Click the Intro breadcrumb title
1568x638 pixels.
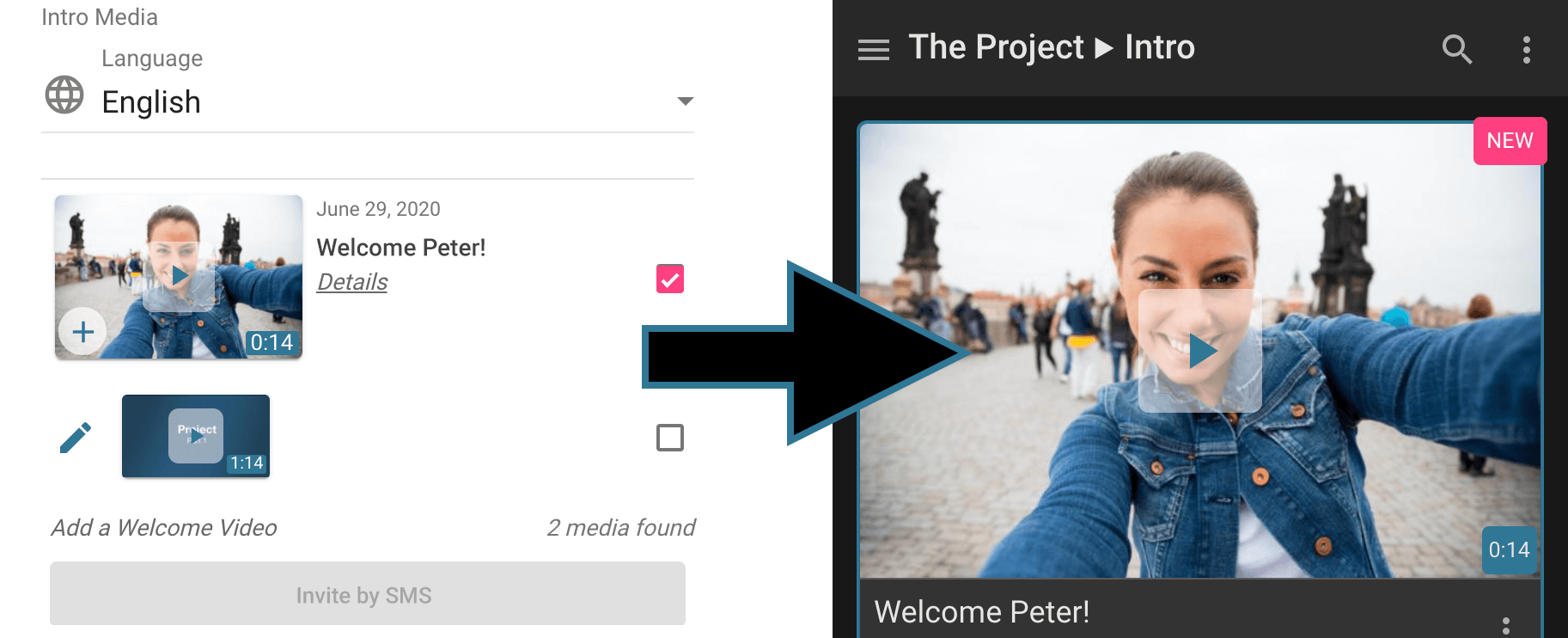point(1160,47)
